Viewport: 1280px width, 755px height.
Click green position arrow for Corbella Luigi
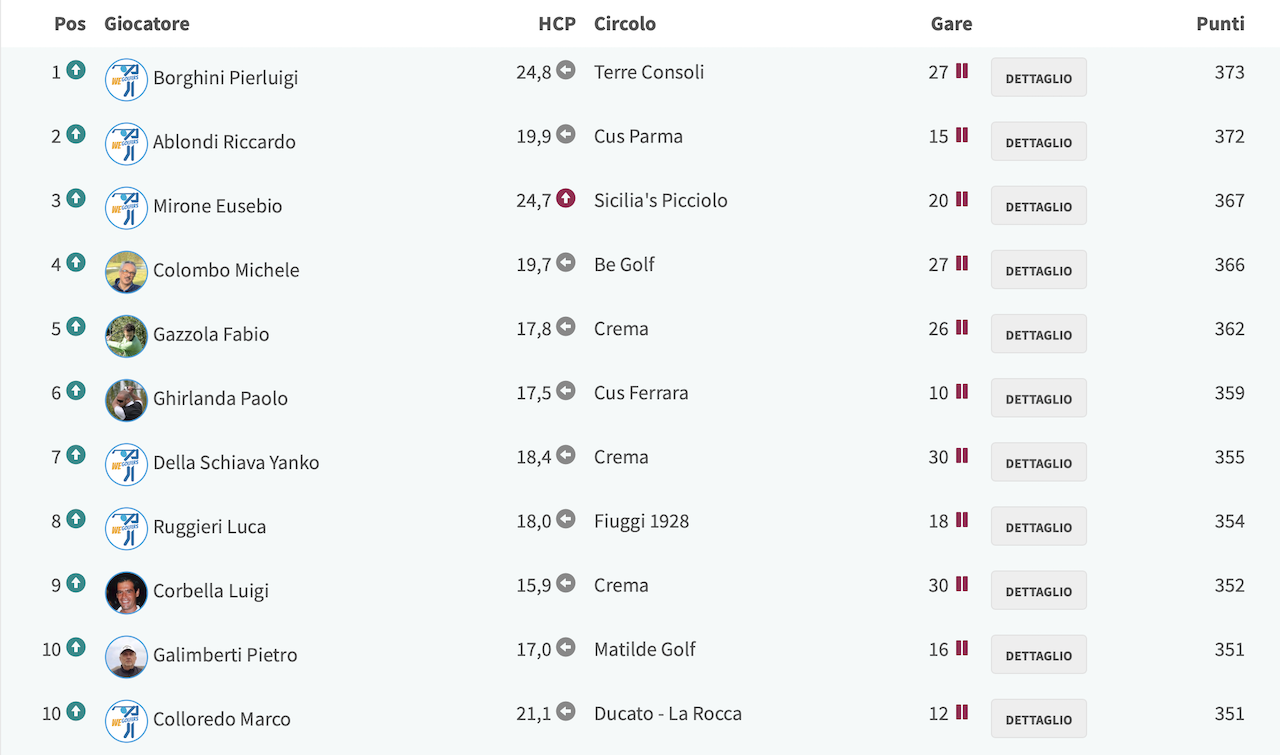click(x=76, y=583)
